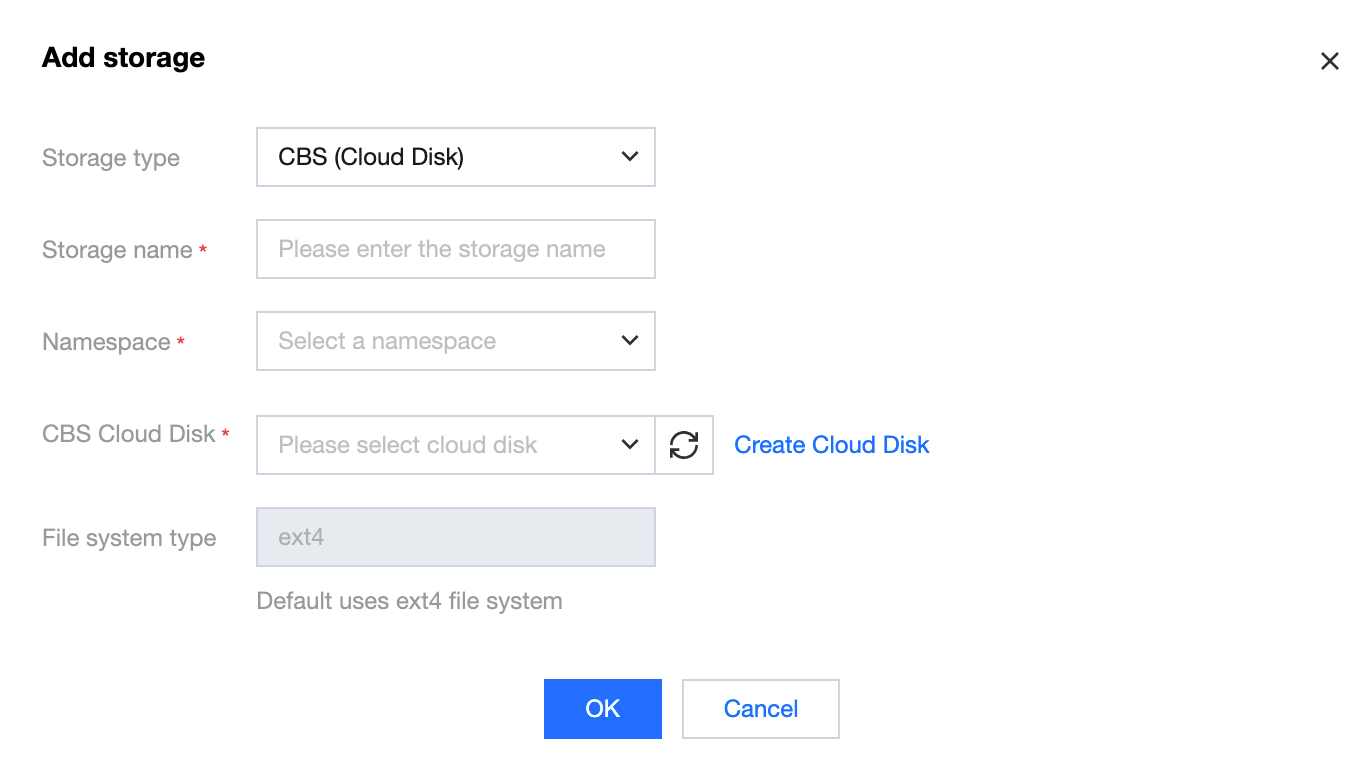Click the File system type label
1372x774 pixels.
coord(129,538)
